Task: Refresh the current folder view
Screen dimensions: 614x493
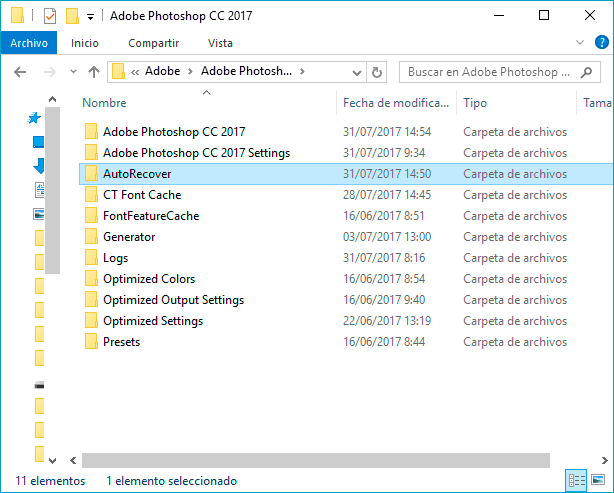Action: [377, 72]
